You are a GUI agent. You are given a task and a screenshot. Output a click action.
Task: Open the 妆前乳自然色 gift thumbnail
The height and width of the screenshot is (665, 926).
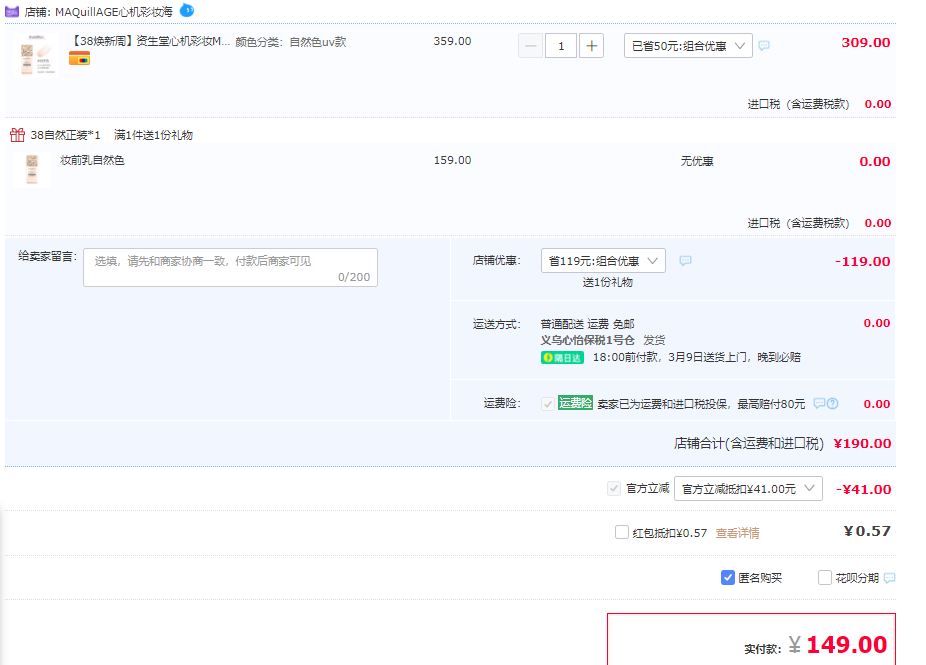[32, 169]
